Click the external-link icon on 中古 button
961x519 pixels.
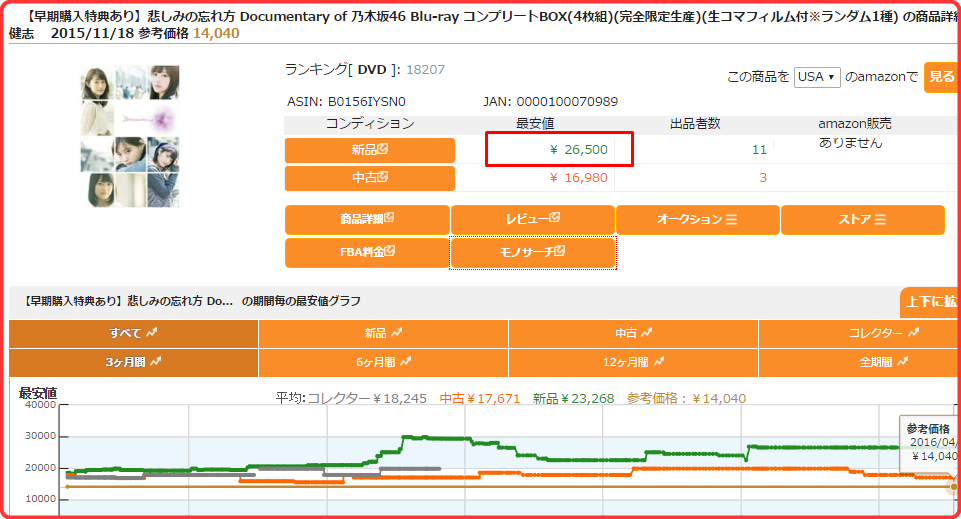coord(383,176)
